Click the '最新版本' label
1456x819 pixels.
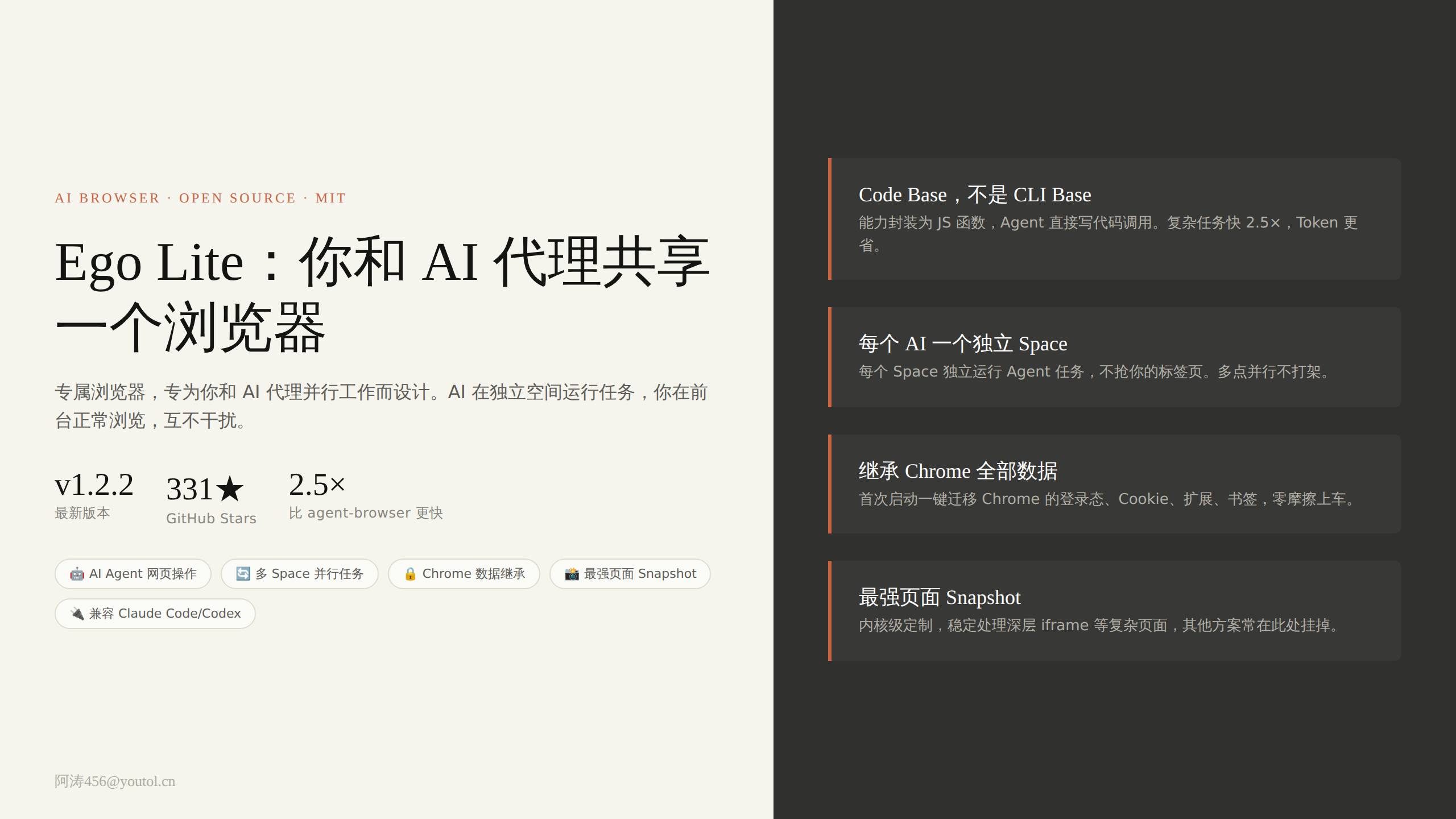pyautogui.click(x=82, y=513)
